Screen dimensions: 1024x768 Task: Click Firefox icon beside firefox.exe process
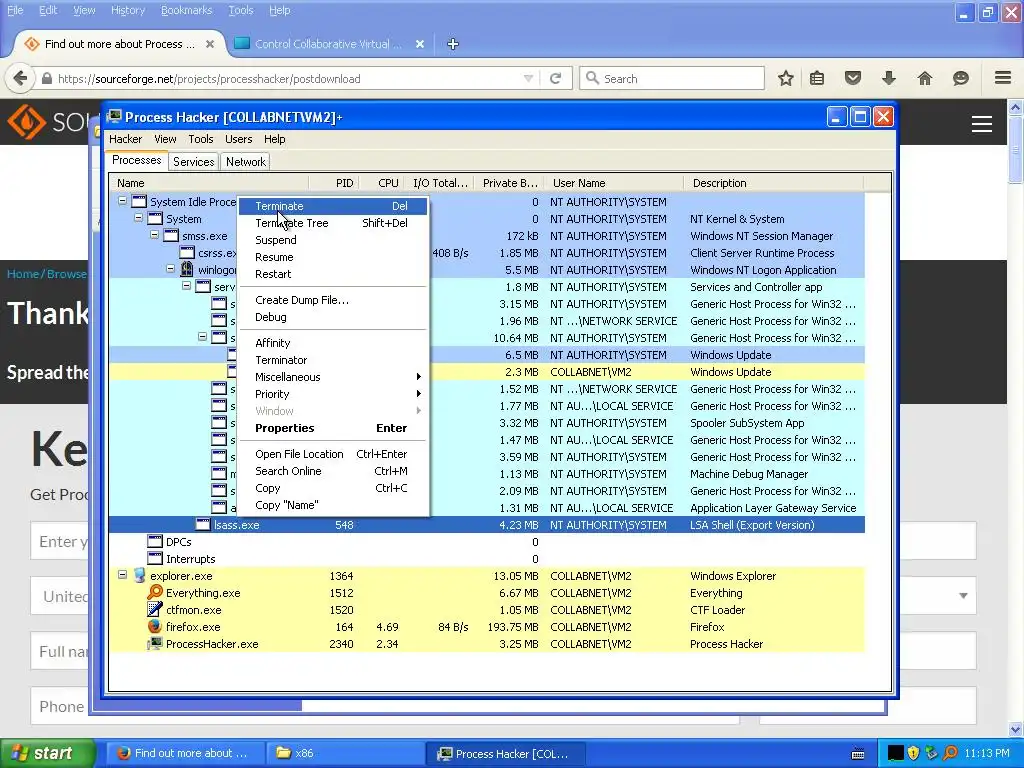pyautogui.click(x=155, y=626)
